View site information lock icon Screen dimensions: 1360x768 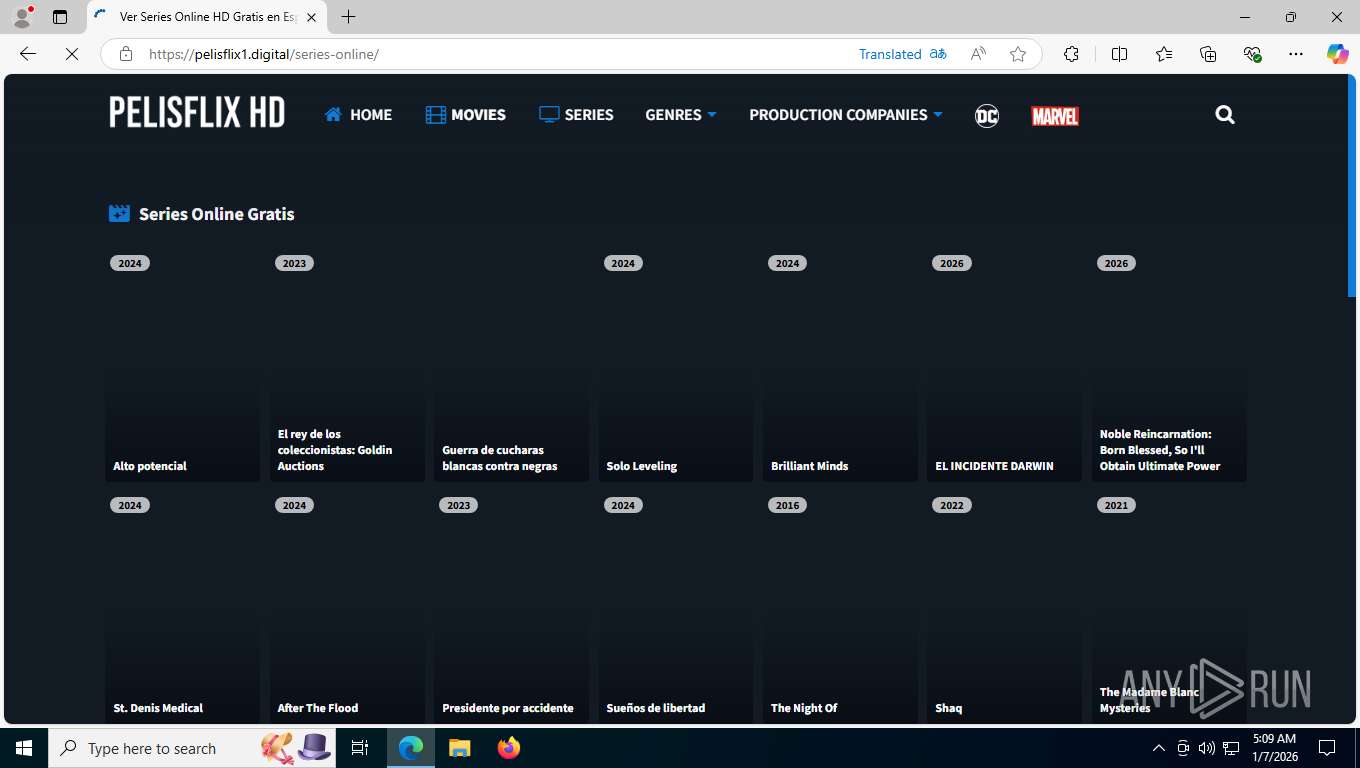point(126,54)
